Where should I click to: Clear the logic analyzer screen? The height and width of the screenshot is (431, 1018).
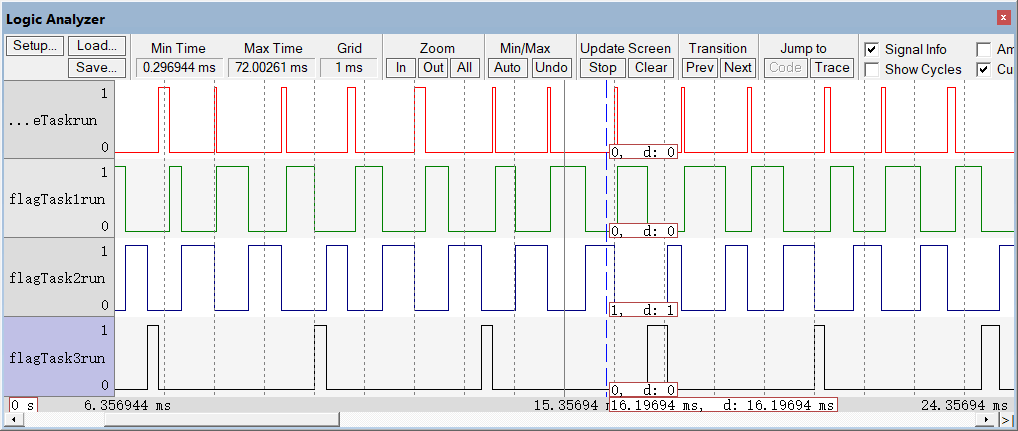coord(651,68)
